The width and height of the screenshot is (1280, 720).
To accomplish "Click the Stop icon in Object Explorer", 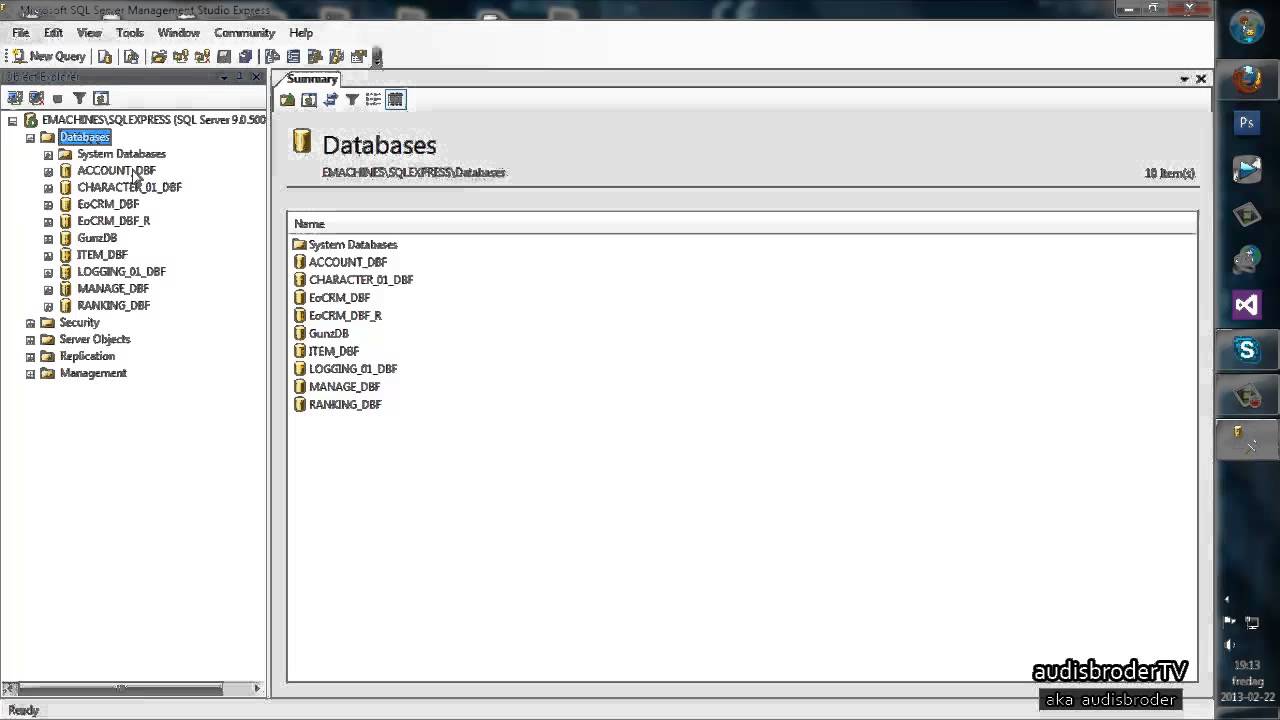I will [x=58, y=98].
